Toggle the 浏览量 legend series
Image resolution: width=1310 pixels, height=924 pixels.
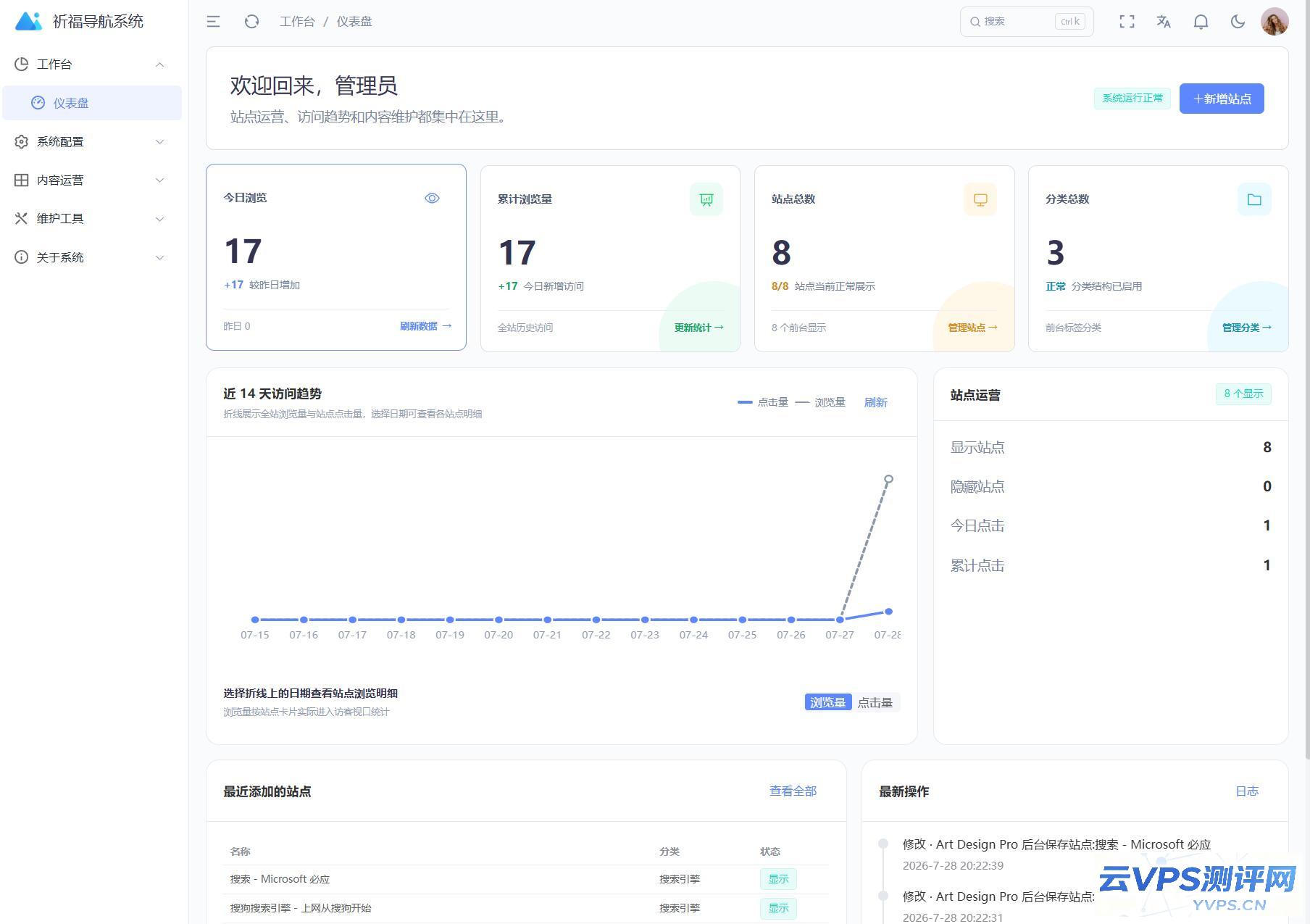820,402
